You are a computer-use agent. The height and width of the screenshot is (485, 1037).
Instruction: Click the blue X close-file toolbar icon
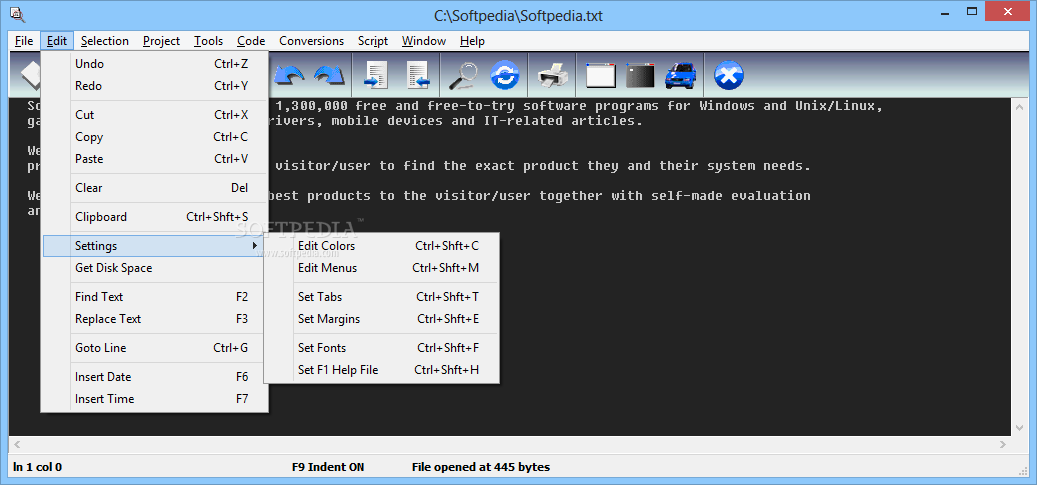[729, 75]
